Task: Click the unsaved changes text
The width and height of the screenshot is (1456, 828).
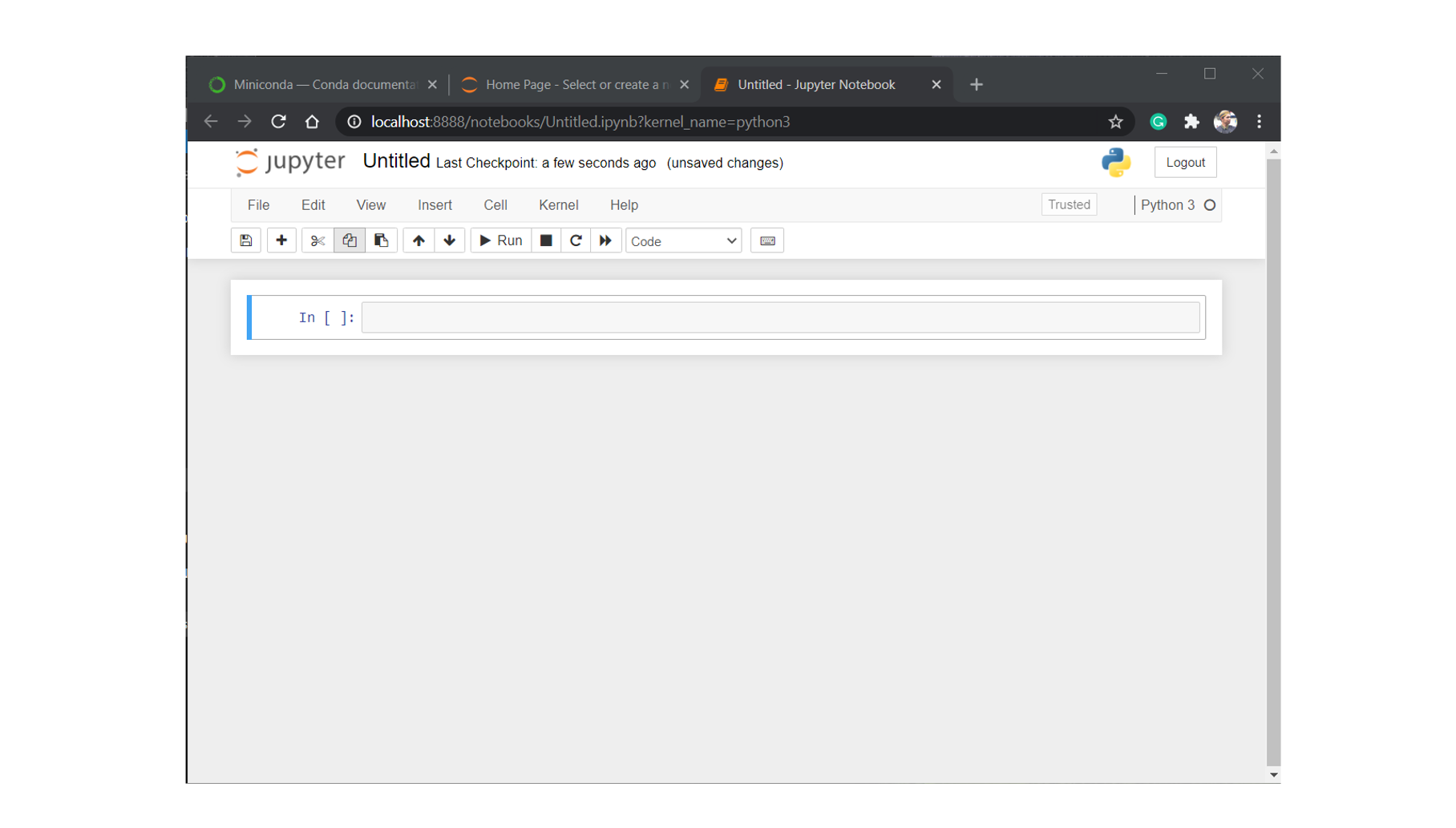Action: pos(725,164)
